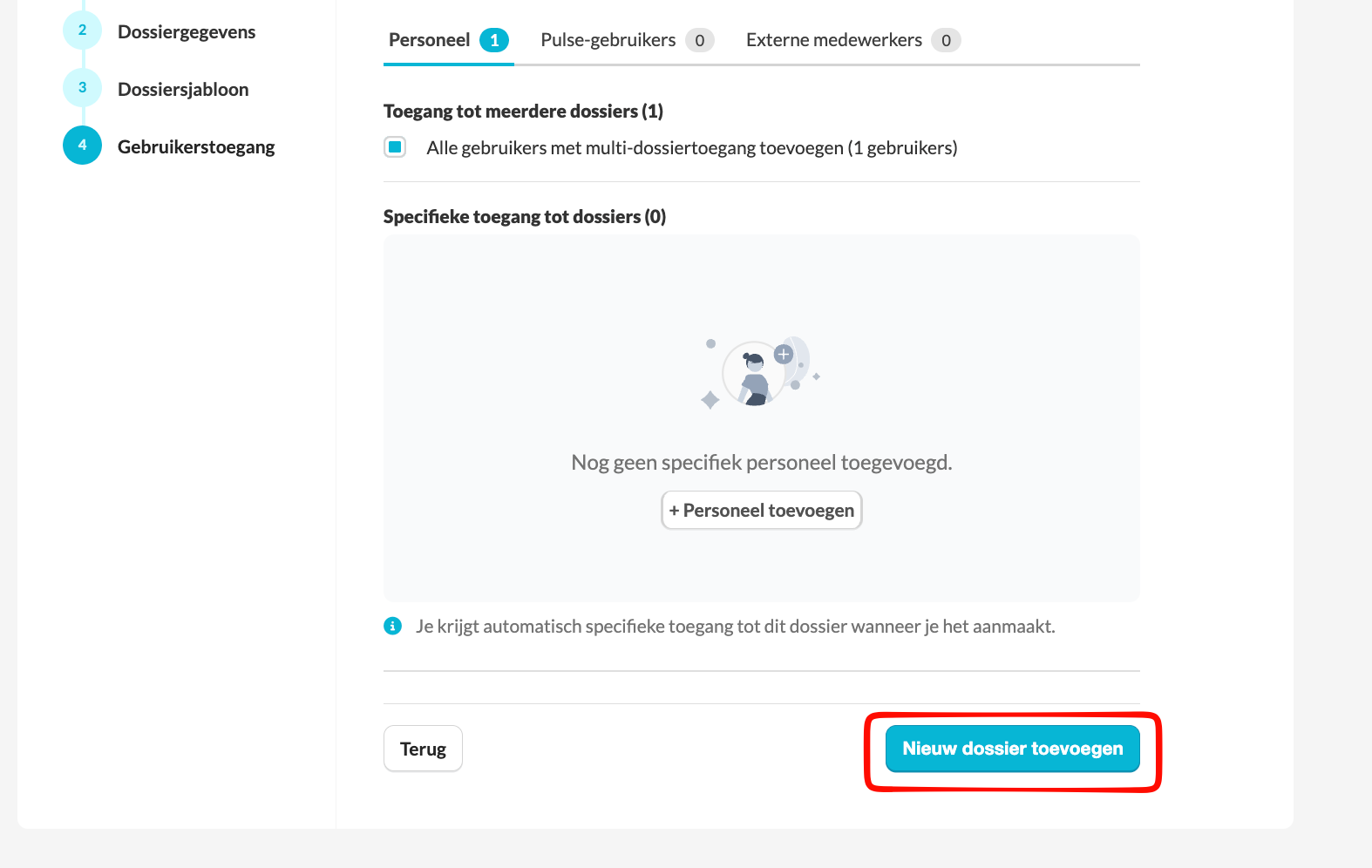This screenshot has width=1372, height=868.
Task: Uncheck the multi-dossiertoegang checkbox
Action: pyautogui.click(x=396, y=147)
